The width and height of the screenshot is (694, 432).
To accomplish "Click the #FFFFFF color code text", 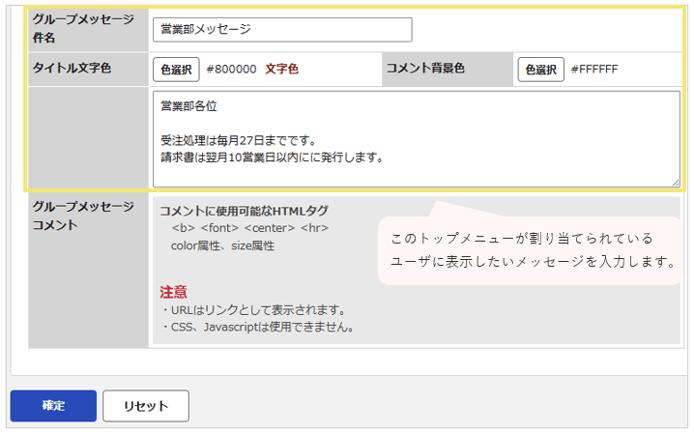I will point(594,69).
